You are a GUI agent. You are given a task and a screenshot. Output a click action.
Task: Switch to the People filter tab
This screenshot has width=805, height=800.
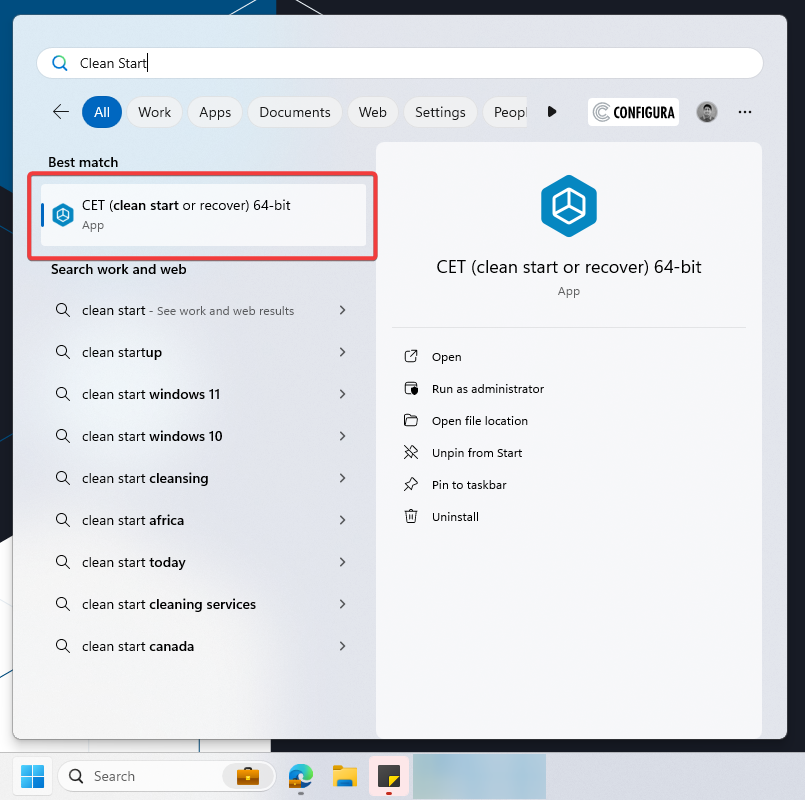(506, 112)
